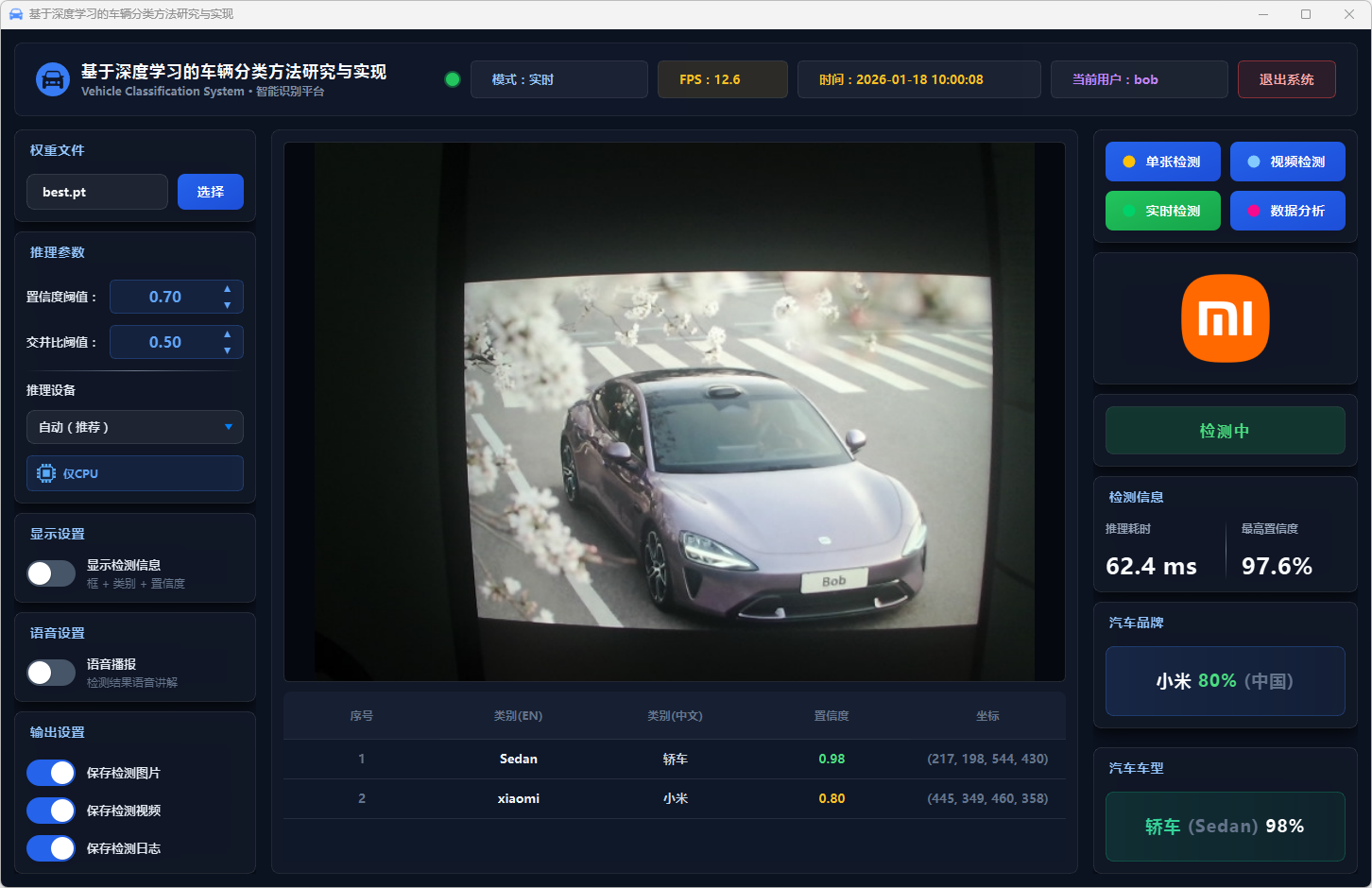The height and width of the screenshot is (888, 1372).
Task: Click the 交并比阈值 0.50 value field
Action: point(177,342)
